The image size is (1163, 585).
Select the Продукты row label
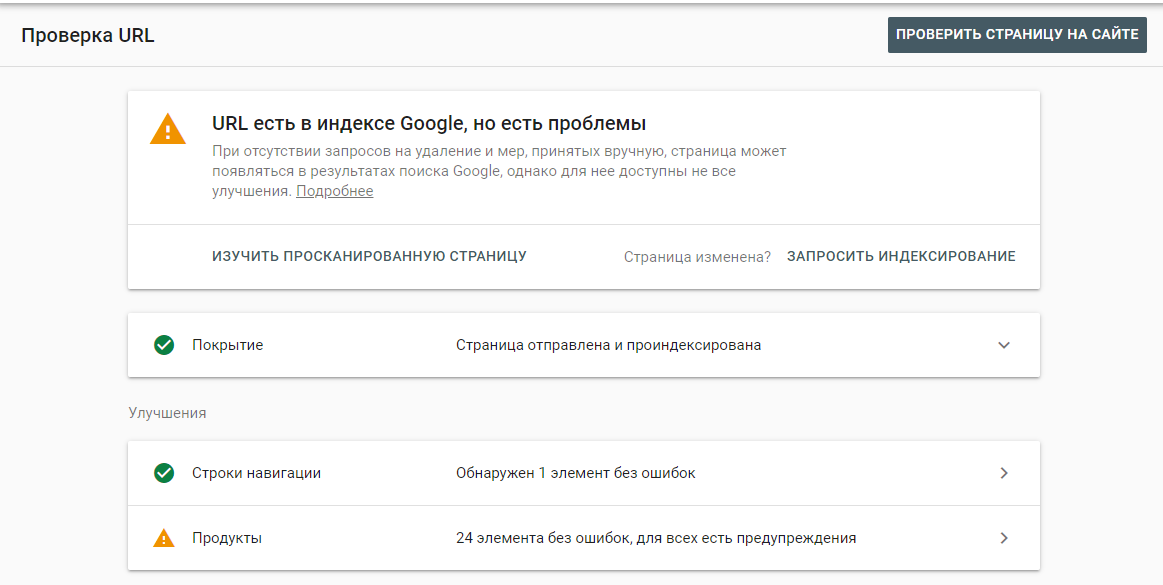click(x=227, y=538)
